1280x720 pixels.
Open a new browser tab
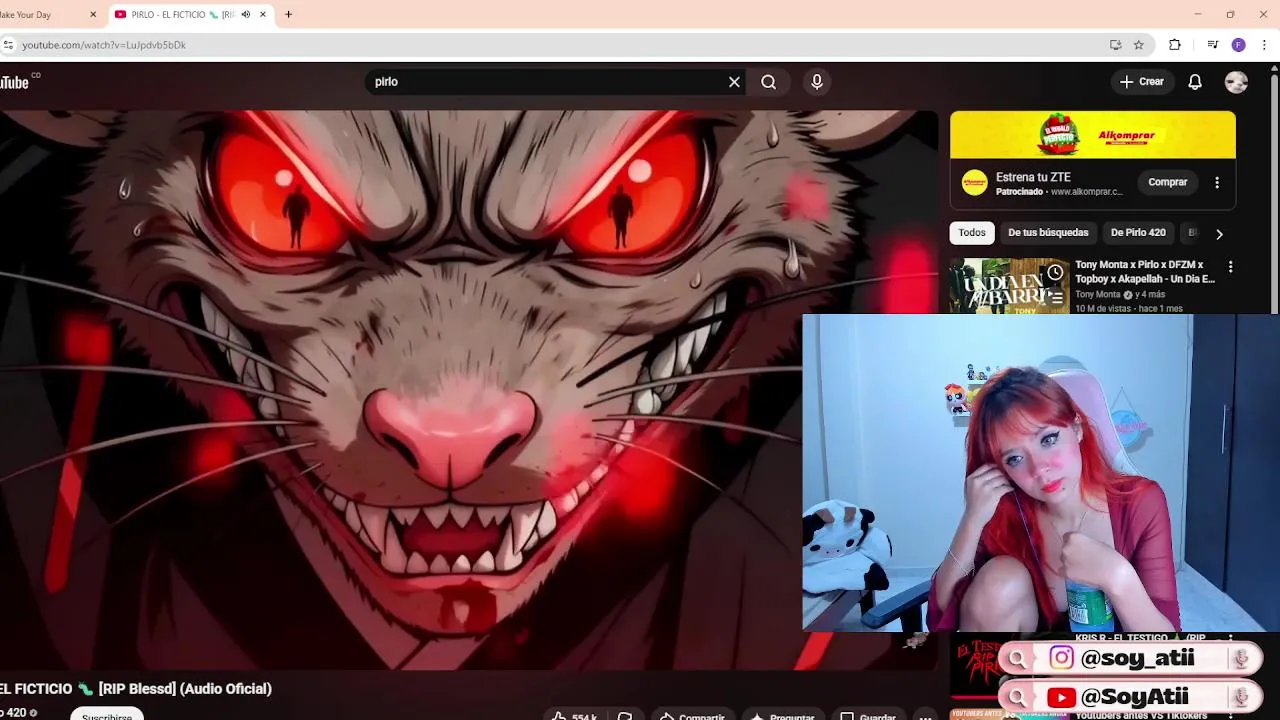tap(288, 14)
